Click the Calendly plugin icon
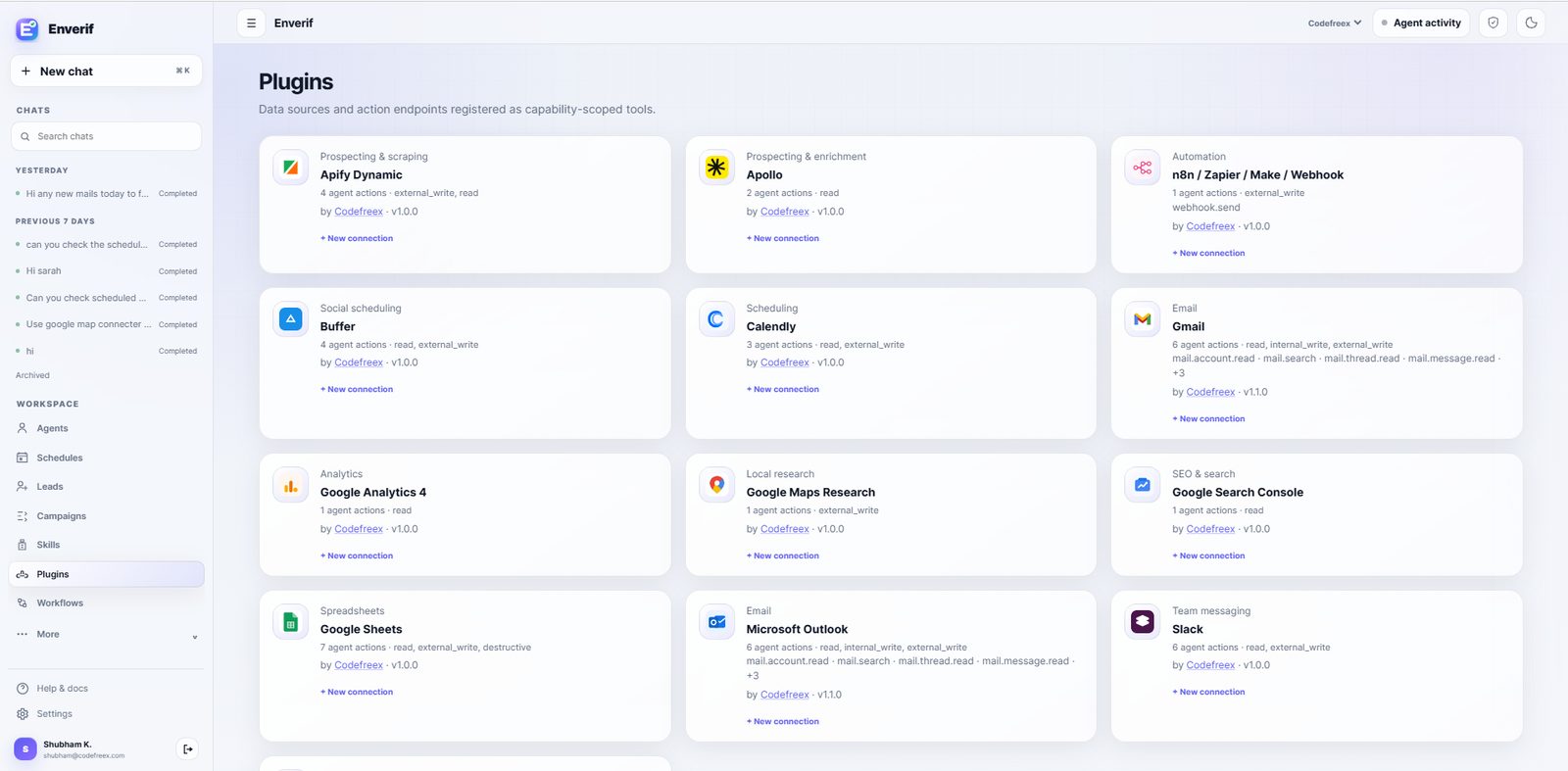The height and width of the screenshot is (771, 1568). [x=717, y=319]
